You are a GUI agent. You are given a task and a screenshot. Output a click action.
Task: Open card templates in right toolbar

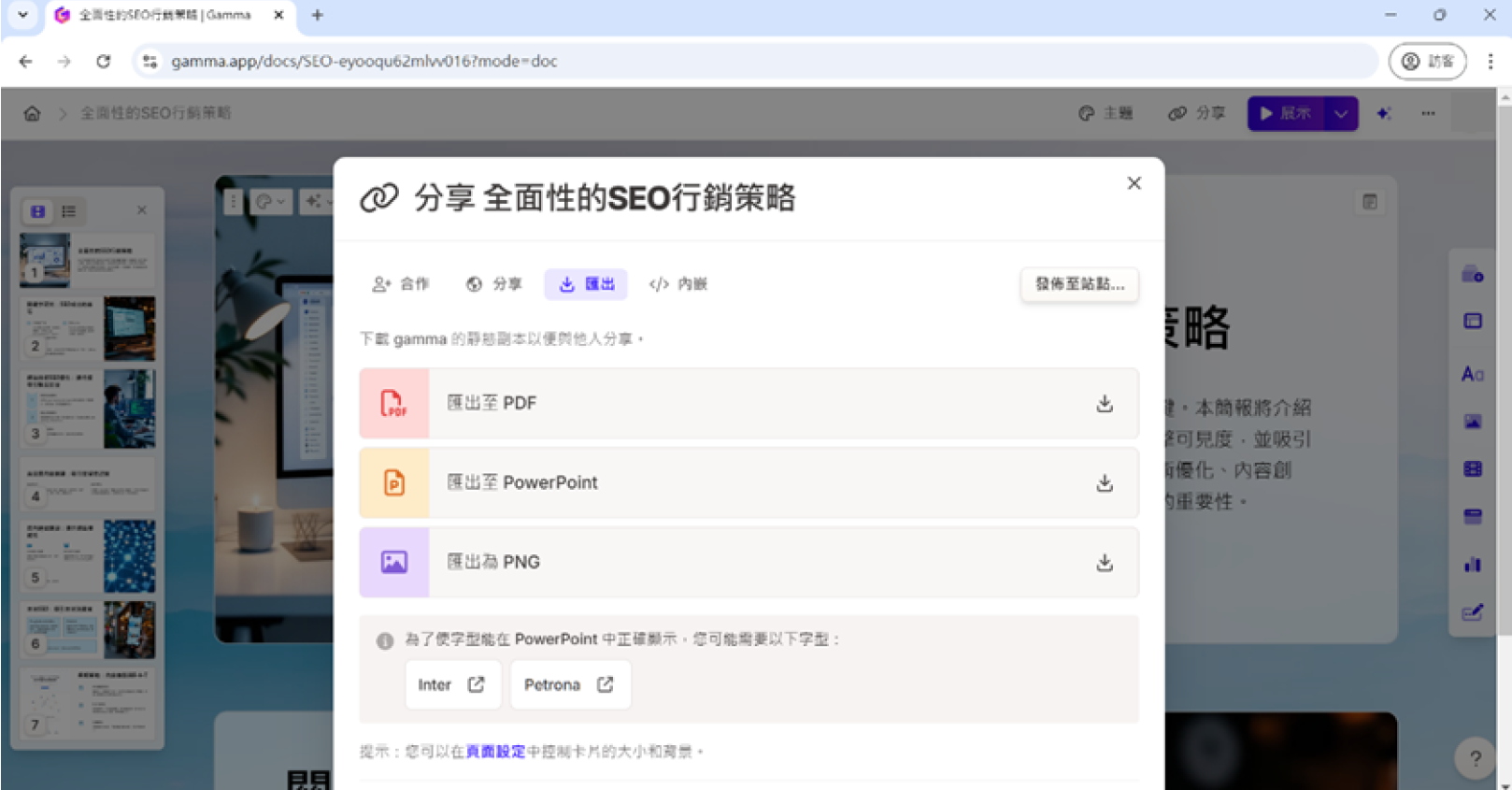1473,274
